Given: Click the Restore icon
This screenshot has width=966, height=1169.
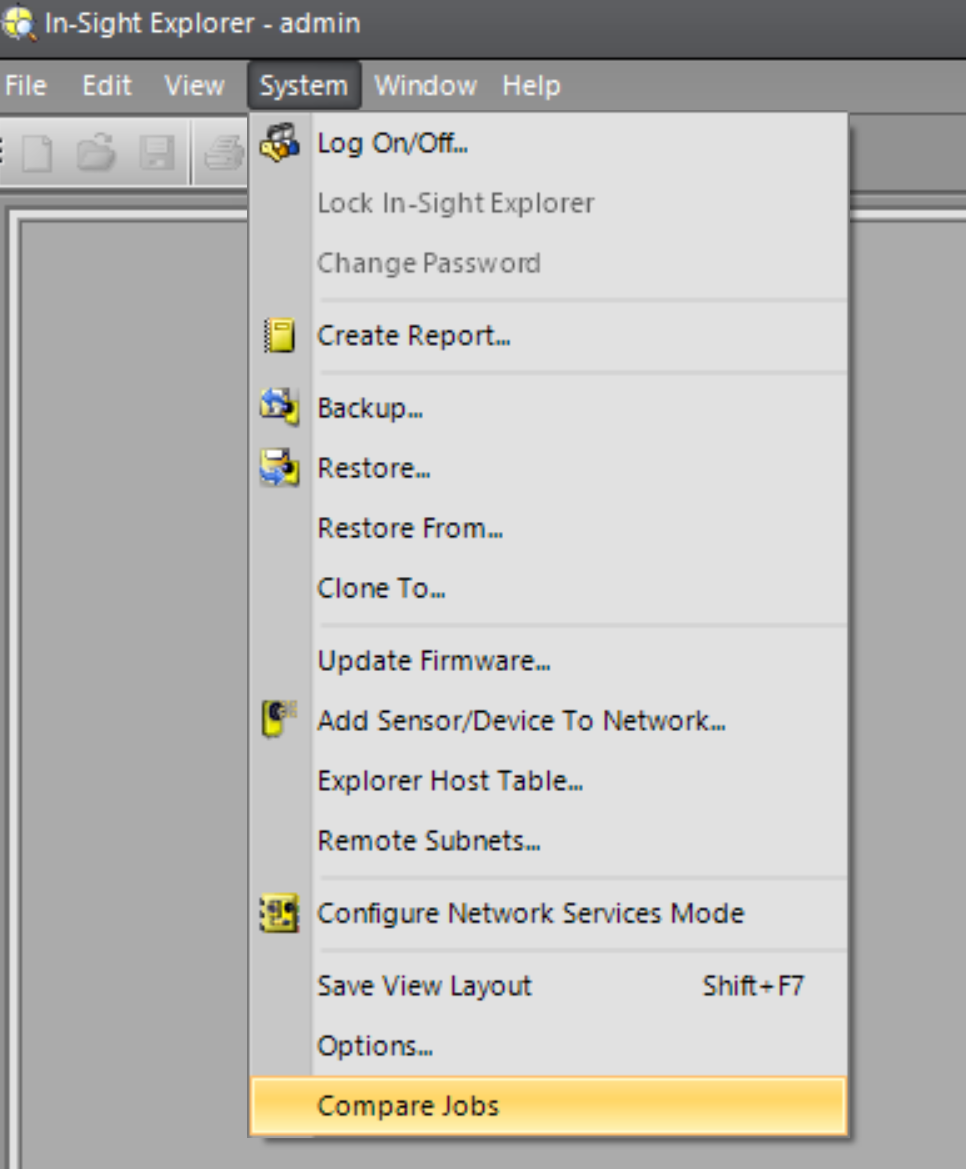Looking at the screenshot, I should pyautogui.click(x=280, y=468).
